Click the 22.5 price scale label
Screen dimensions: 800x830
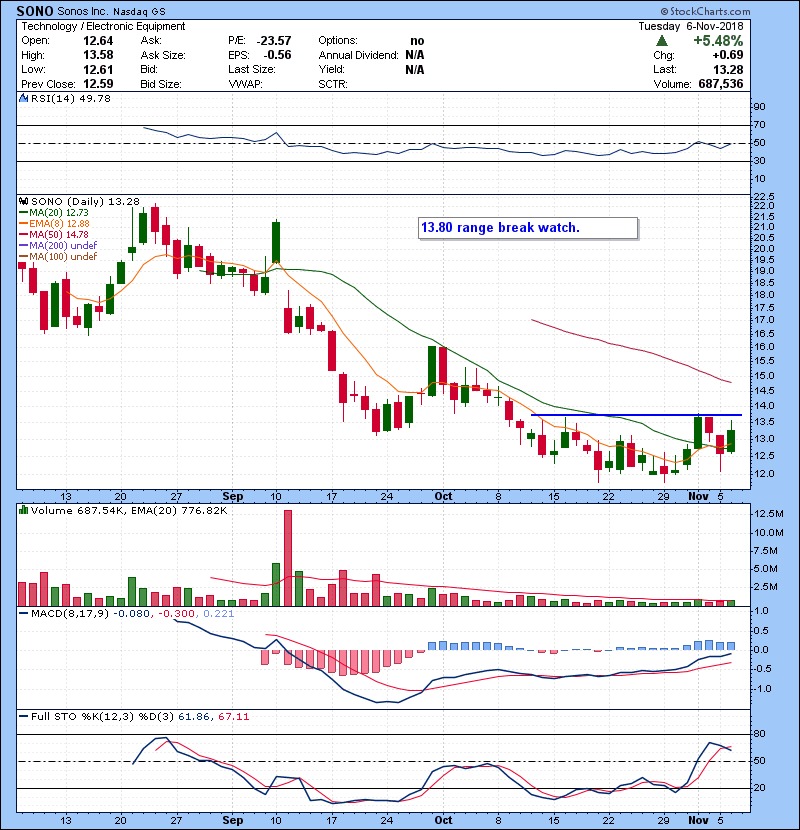coord(763,196)
